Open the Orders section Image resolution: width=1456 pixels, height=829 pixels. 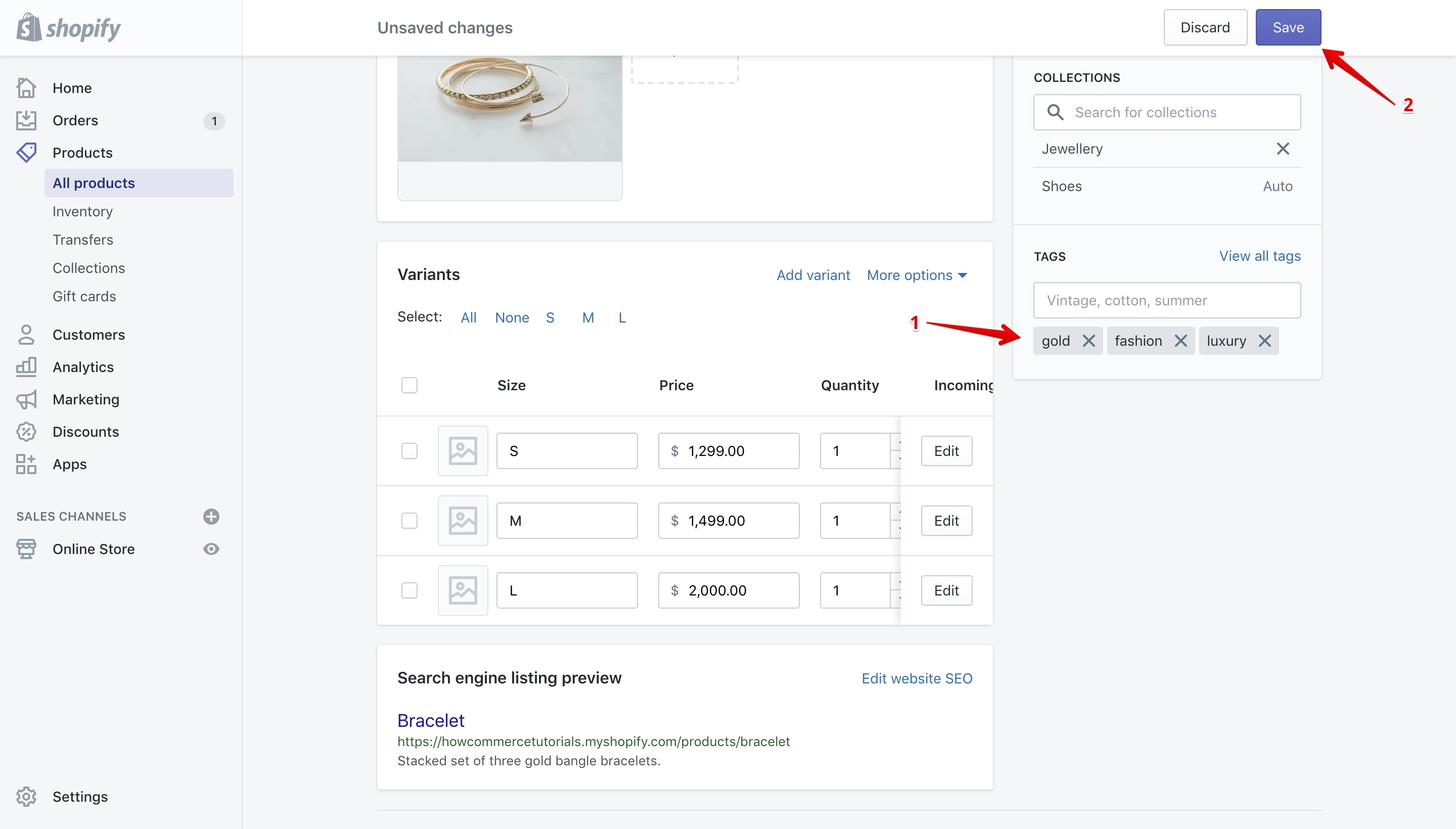[x=75, y=120]
